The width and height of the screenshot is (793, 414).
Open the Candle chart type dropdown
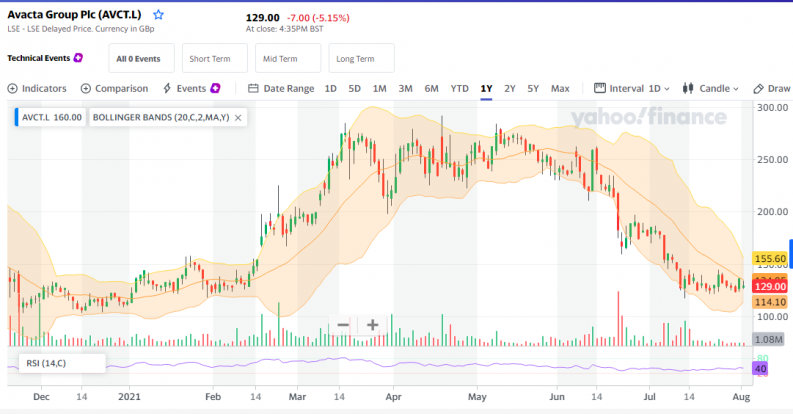[x=710, y=88]
